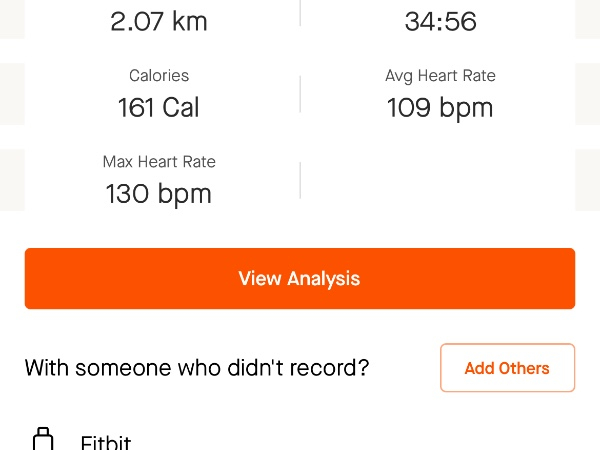The height and width of the screenshot is (450, 600).
Task: Tap the 34:56 elapsed time value
Action: click(x=440, y=20)
